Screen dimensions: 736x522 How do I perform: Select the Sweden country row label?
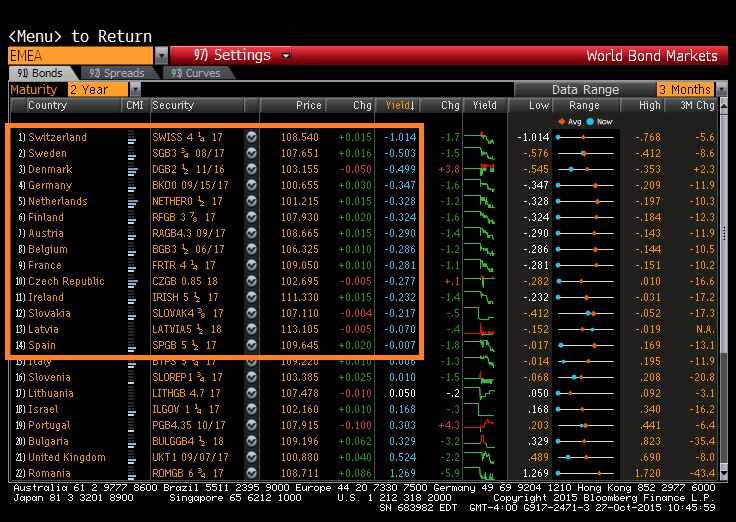click(x=47, y=153)
